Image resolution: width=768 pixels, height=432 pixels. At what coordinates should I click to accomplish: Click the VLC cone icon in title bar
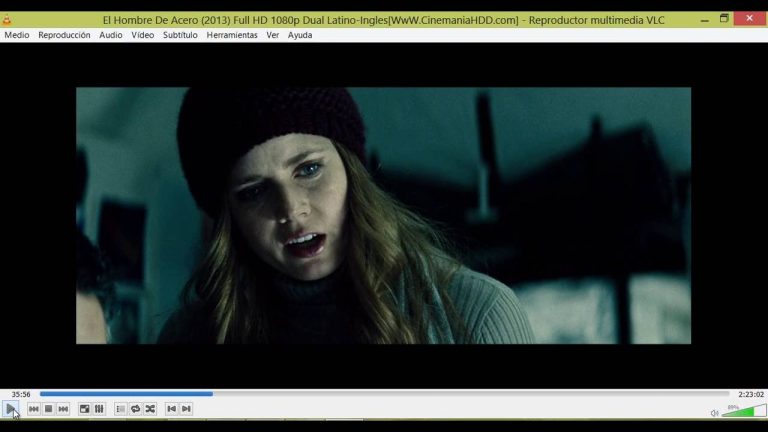pyautogui.click(x=7, y=20)
